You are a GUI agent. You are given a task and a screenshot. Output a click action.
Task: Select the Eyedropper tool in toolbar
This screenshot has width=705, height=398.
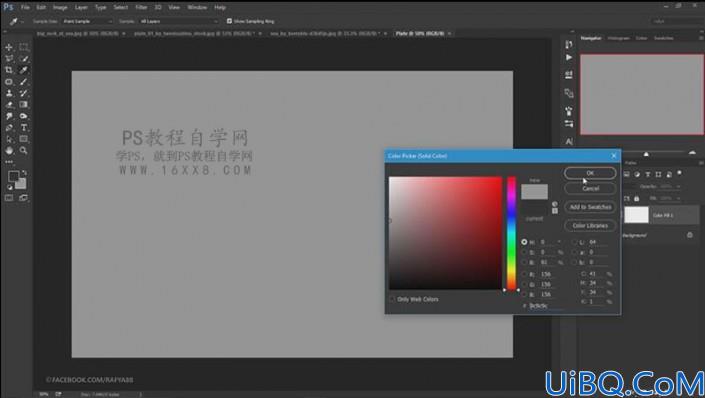[23, 70]
